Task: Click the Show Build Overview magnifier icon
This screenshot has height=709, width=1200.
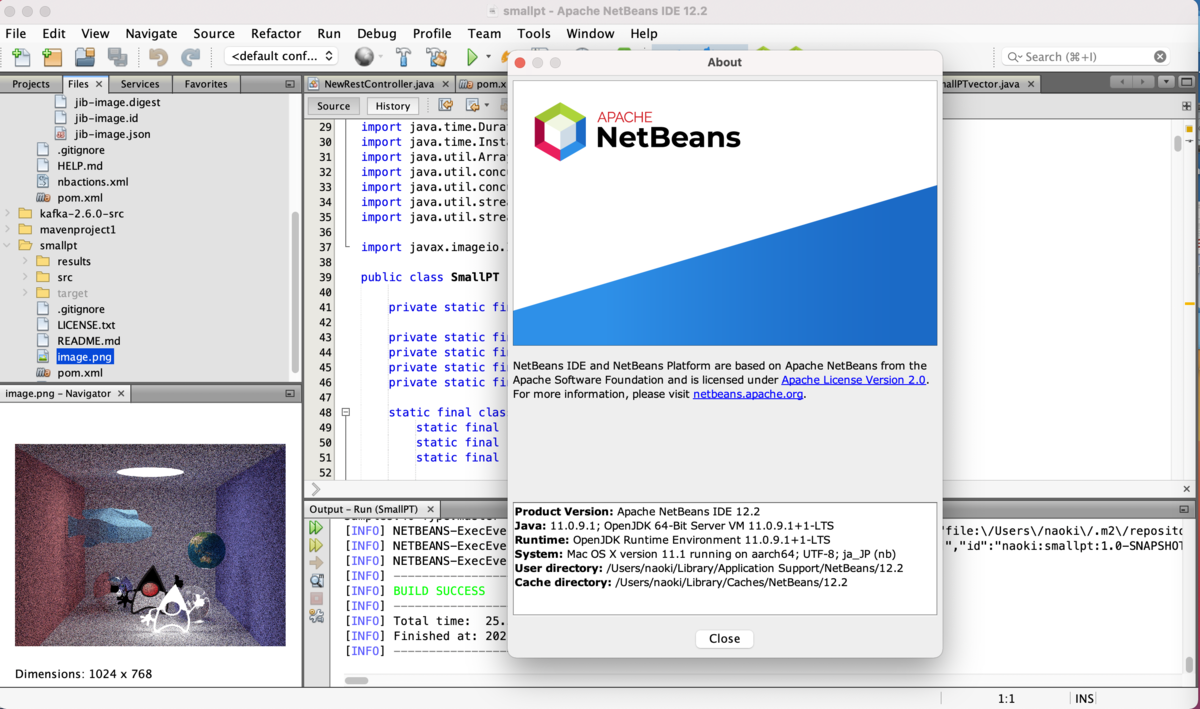Action: click(x=316, y=581)
